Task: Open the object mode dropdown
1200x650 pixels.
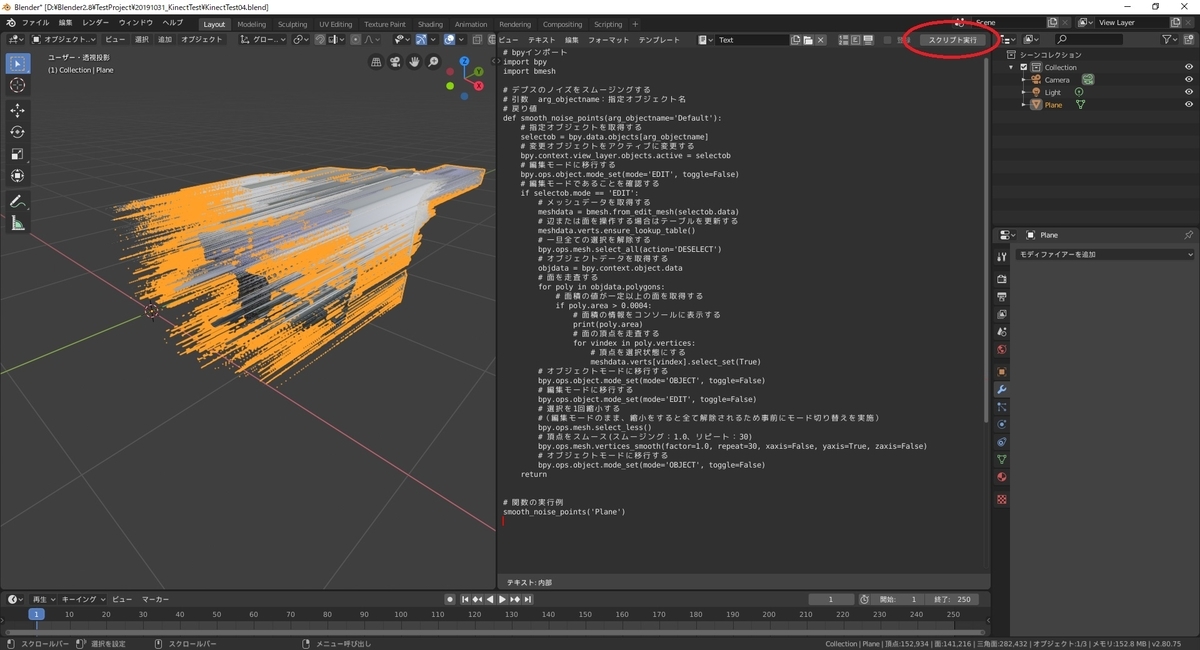Action: point(62,40)
